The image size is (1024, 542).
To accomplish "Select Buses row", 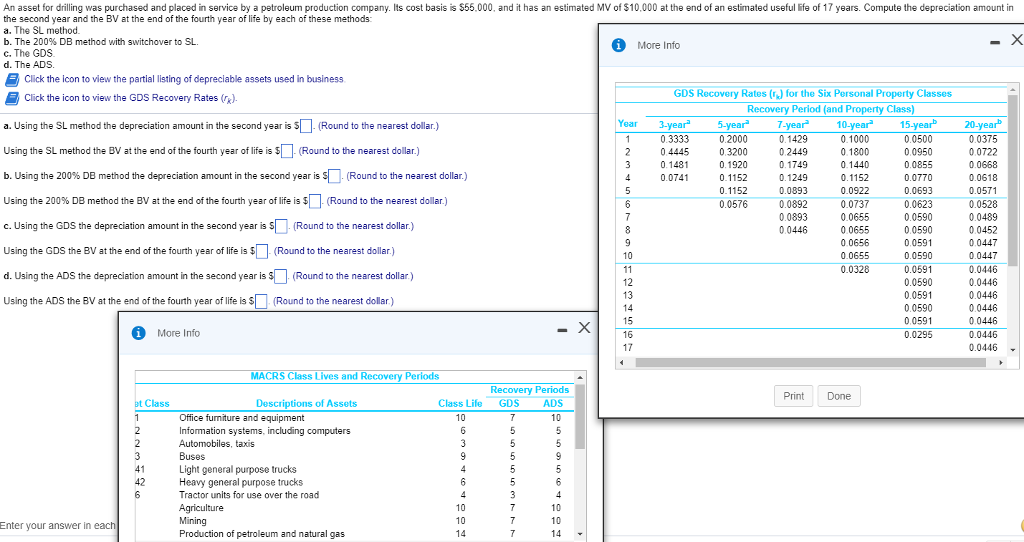I will [354, 456].
